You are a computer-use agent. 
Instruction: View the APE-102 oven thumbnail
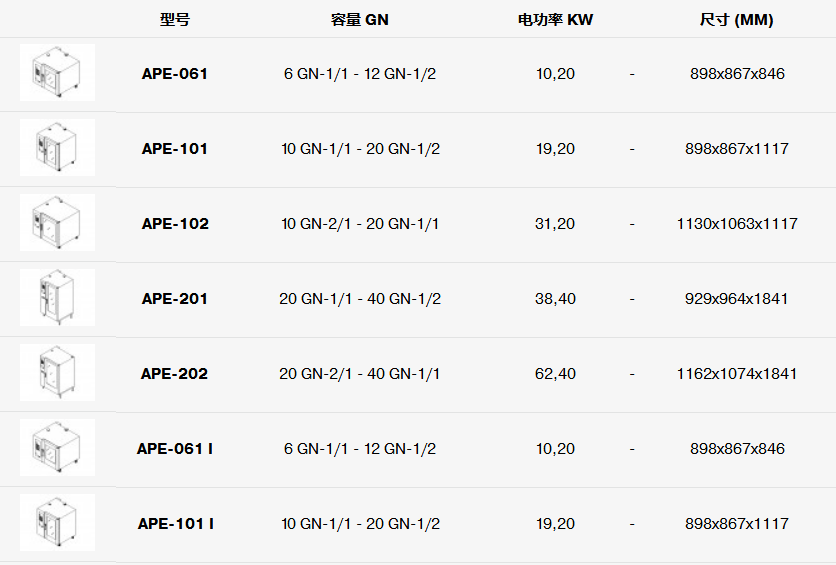pyautogui.click(x=58, y=222)
